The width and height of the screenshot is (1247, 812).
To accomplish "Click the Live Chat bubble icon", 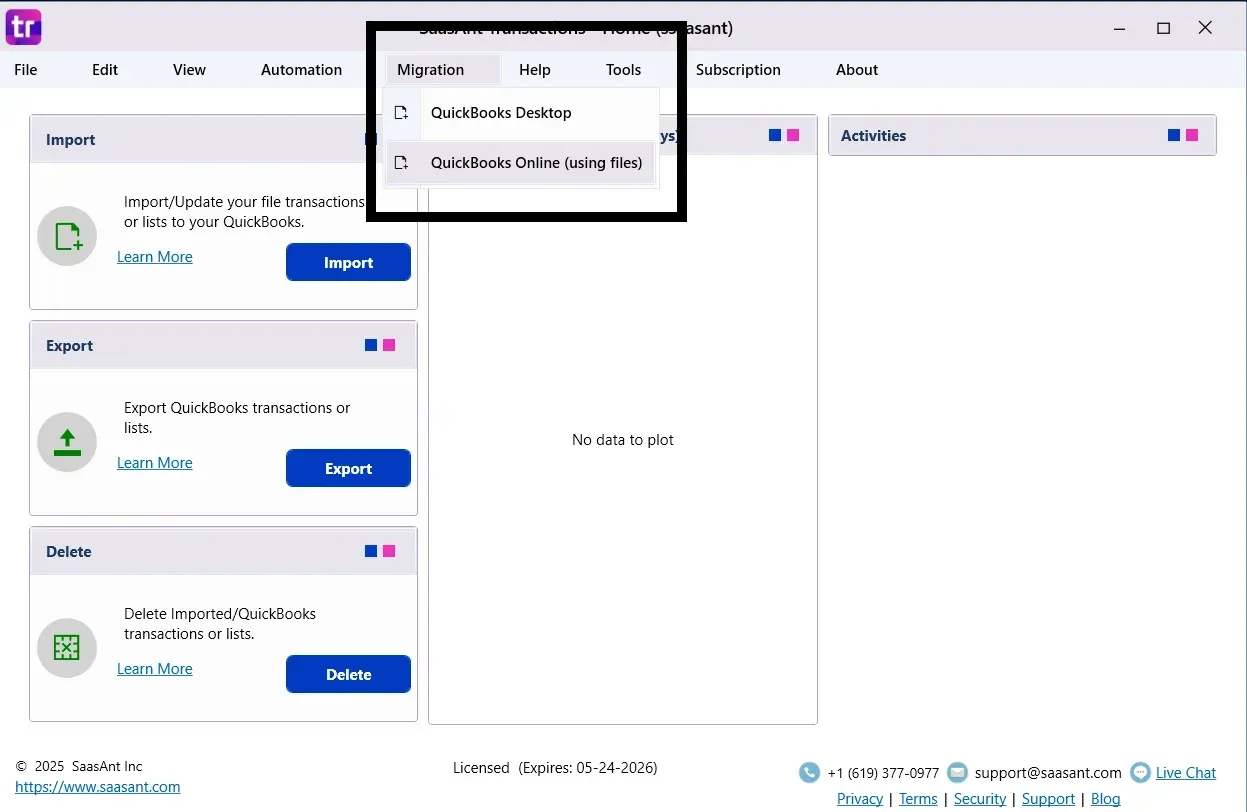I will (1140, 773).
